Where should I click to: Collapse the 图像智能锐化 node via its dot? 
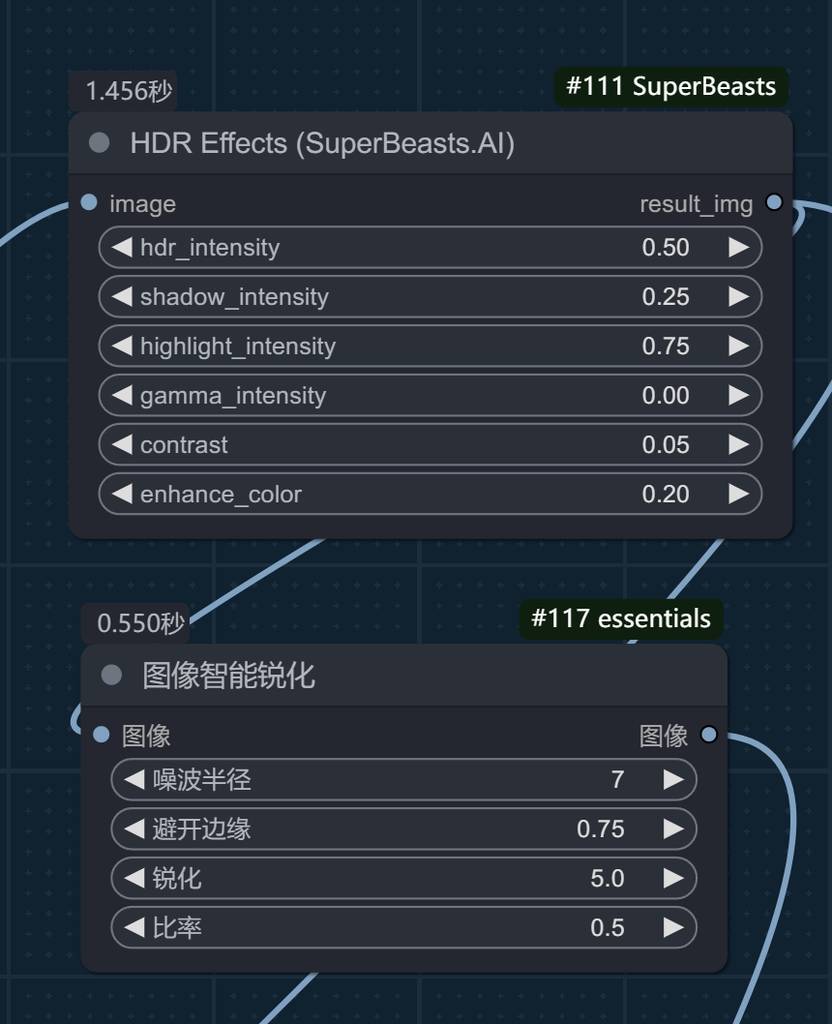[x=111, y=676]
